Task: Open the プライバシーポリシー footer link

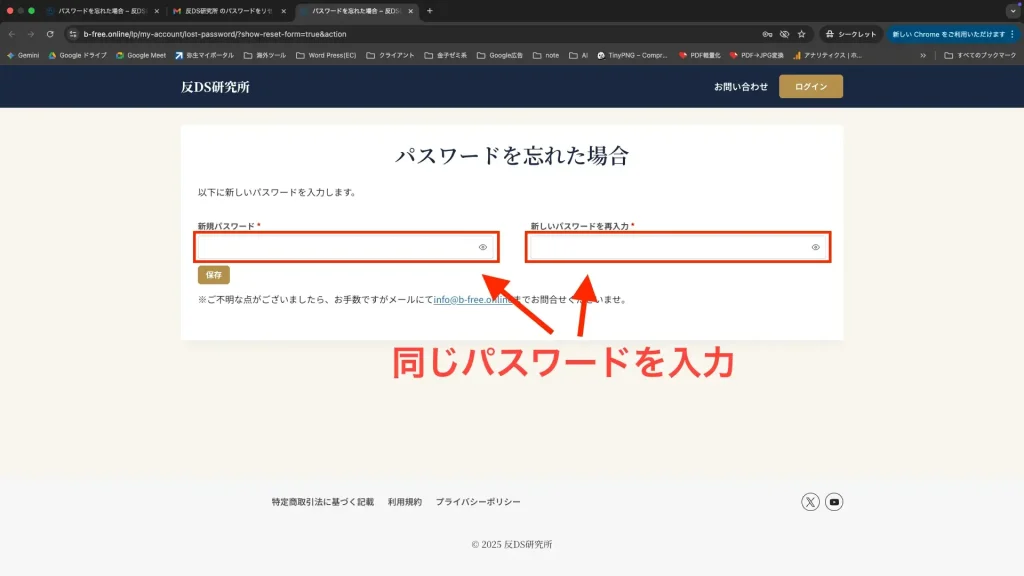Action: coord(477,502)
